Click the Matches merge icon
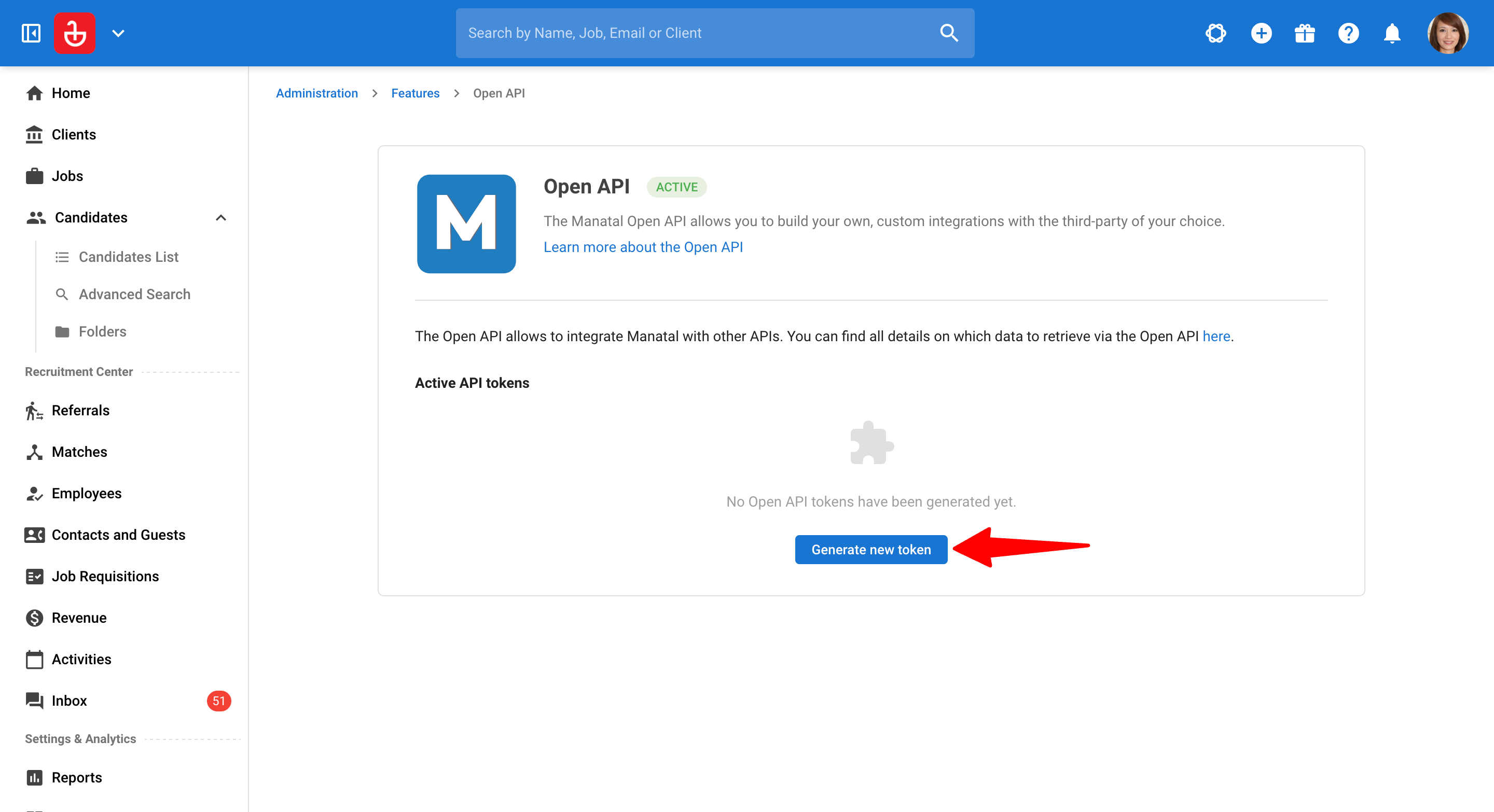The width and height of the screenshot is (1494, 812). pyautogui.click(x=34, y=452)
